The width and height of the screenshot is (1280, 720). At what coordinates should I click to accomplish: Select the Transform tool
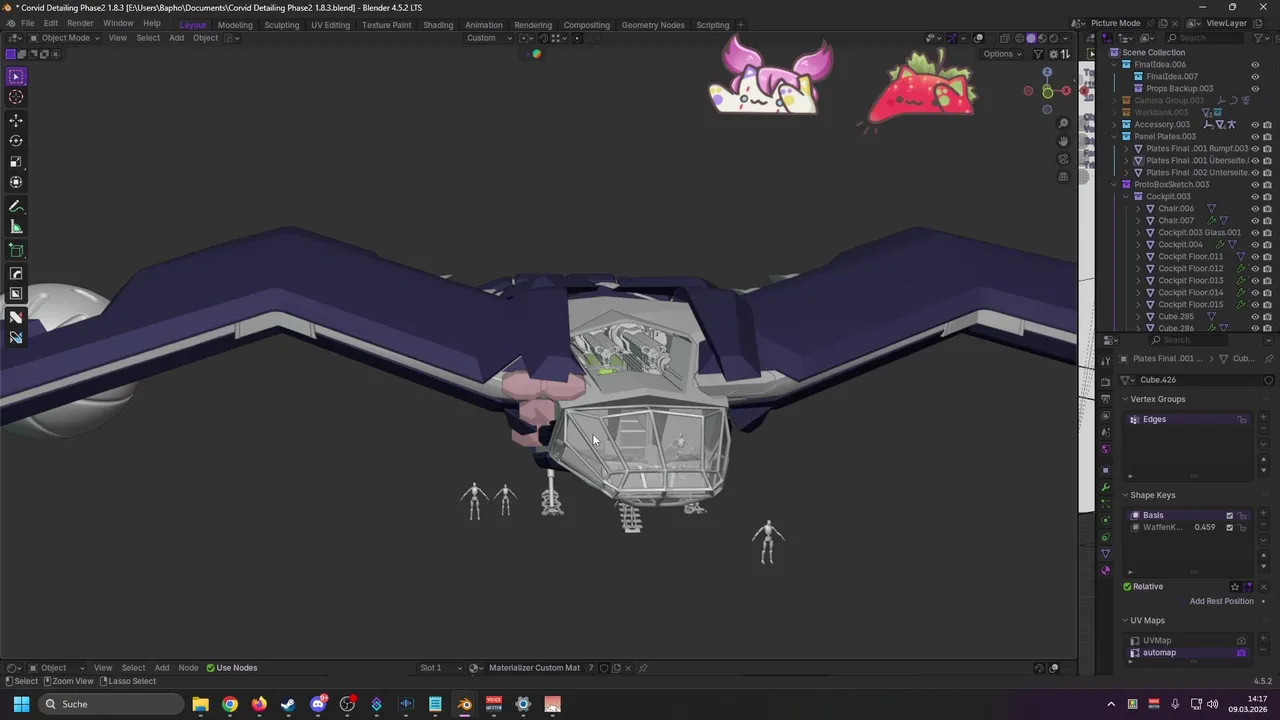16,182
